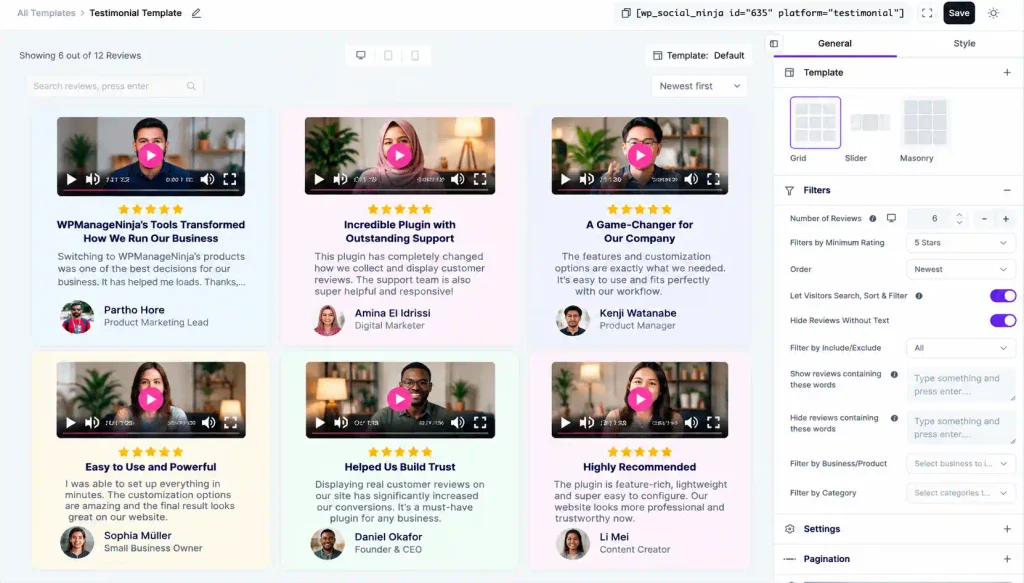Collapse the Filters section
This screenshot has height=583, width=1024.
tap(1006, 190)
